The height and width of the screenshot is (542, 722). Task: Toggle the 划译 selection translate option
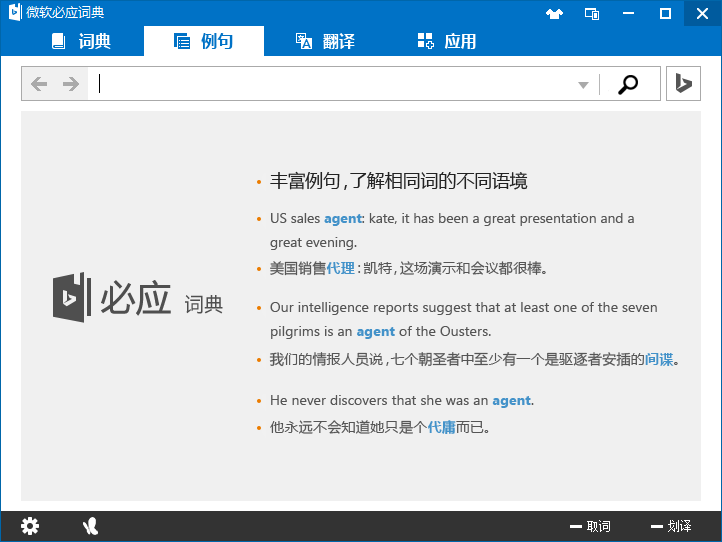[671, 526]
